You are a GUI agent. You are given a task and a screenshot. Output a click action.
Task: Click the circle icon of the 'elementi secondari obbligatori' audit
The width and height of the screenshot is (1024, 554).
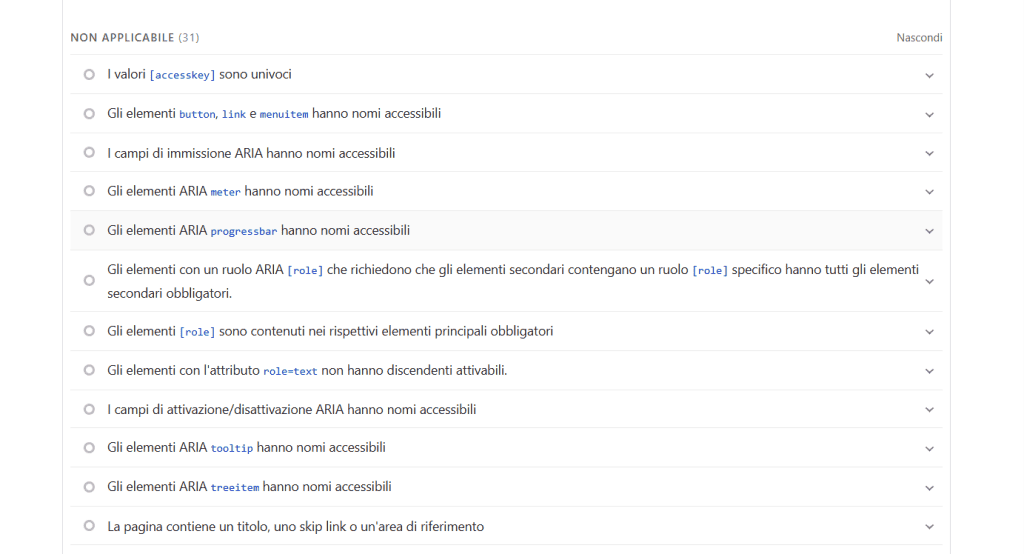tap(89, 281)
